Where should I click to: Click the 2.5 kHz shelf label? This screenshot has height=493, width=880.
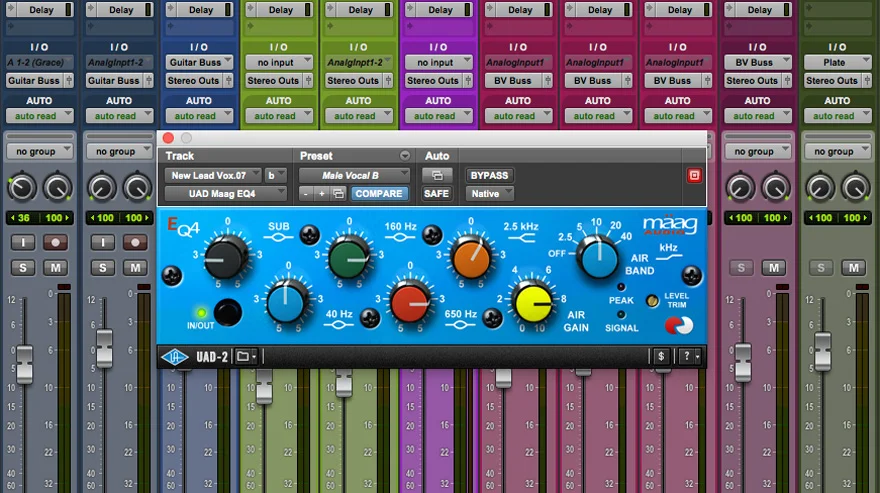click(x=521, y=226)
